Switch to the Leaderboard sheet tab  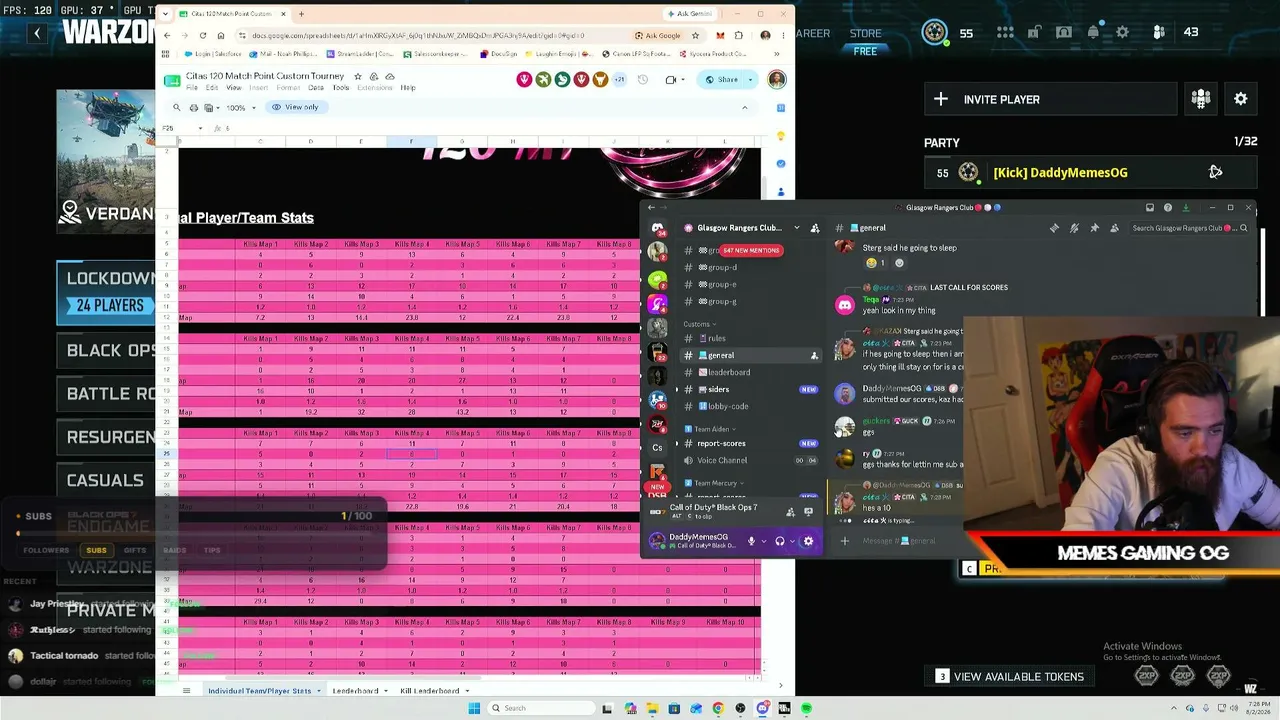point(355,691)
